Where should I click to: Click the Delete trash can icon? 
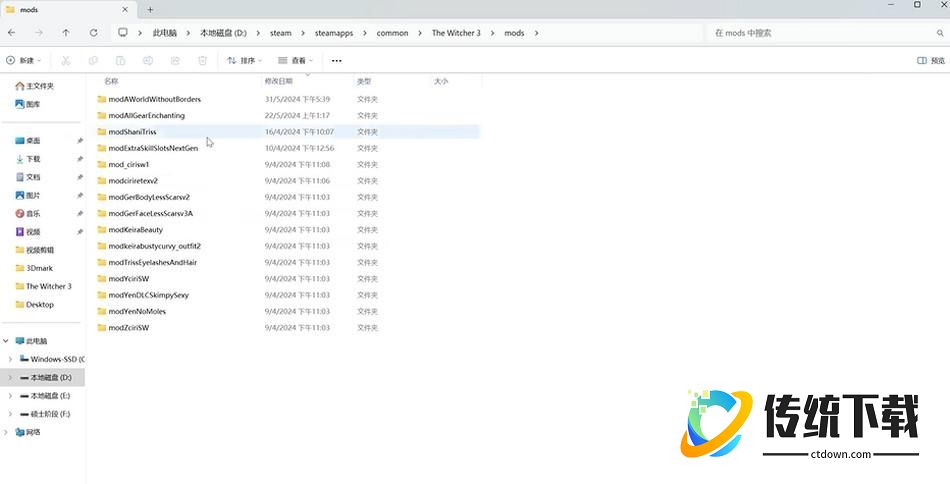(x=202, y=60)
